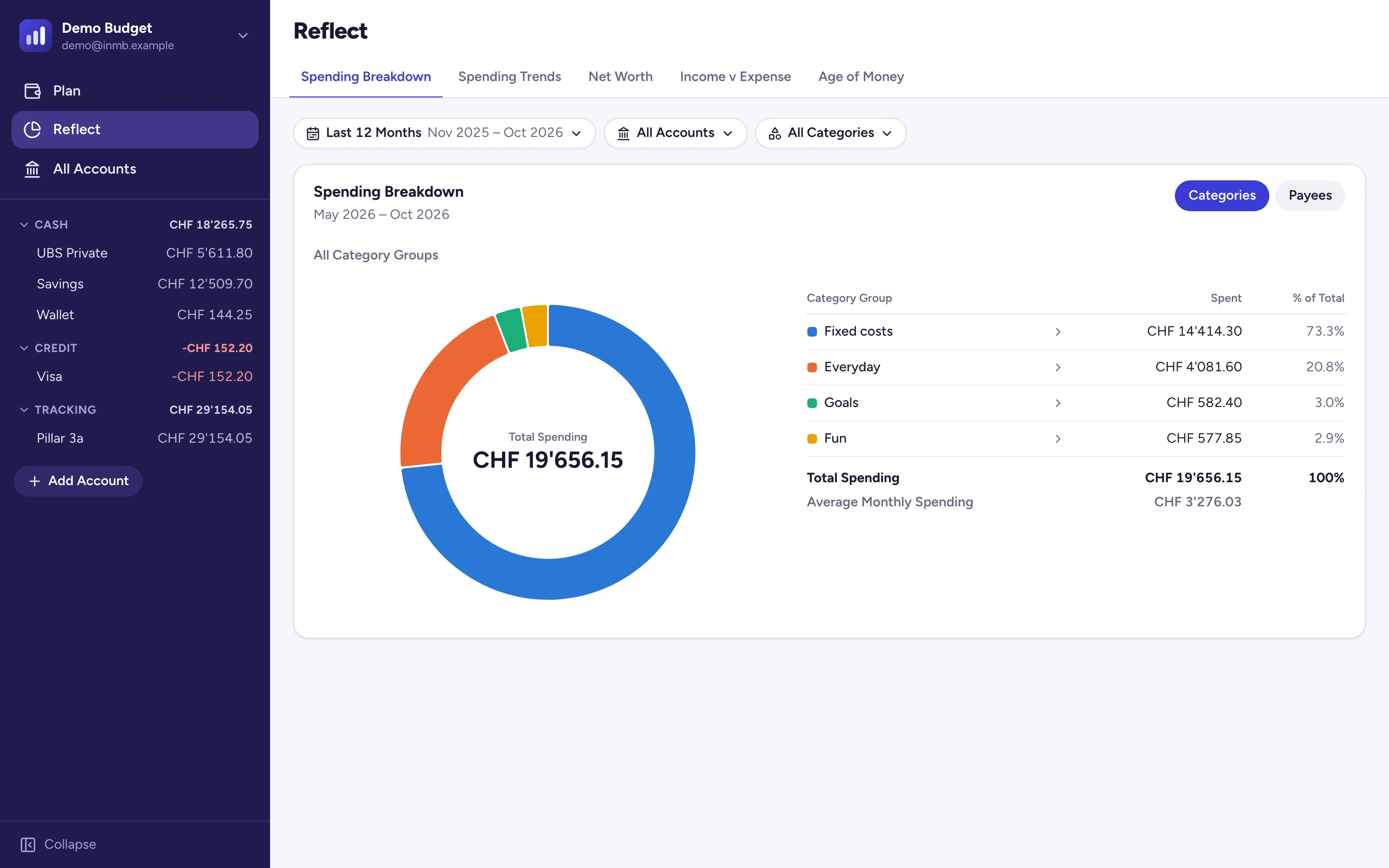The image size is (1389, 868).
Task: Expand the Goals row chevron
Action: point(1058,403)
